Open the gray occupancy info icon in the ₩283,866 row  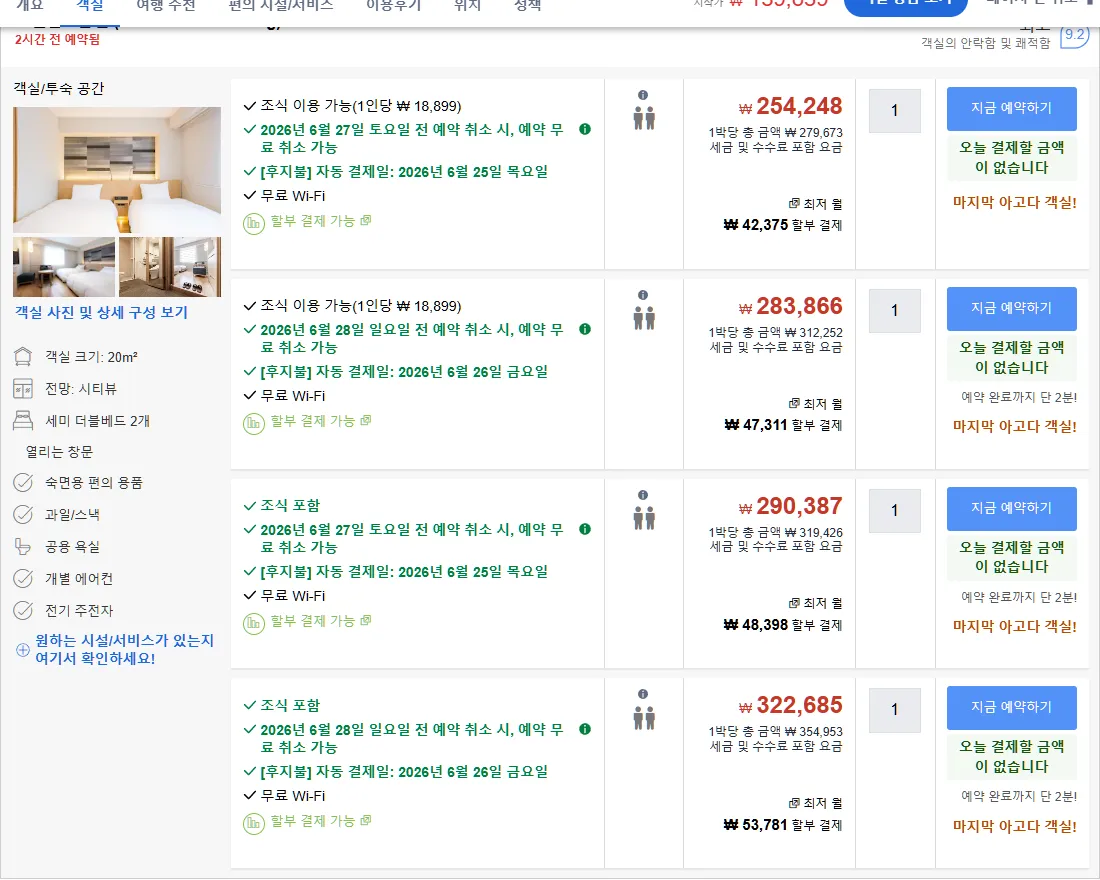coord(643,295)
